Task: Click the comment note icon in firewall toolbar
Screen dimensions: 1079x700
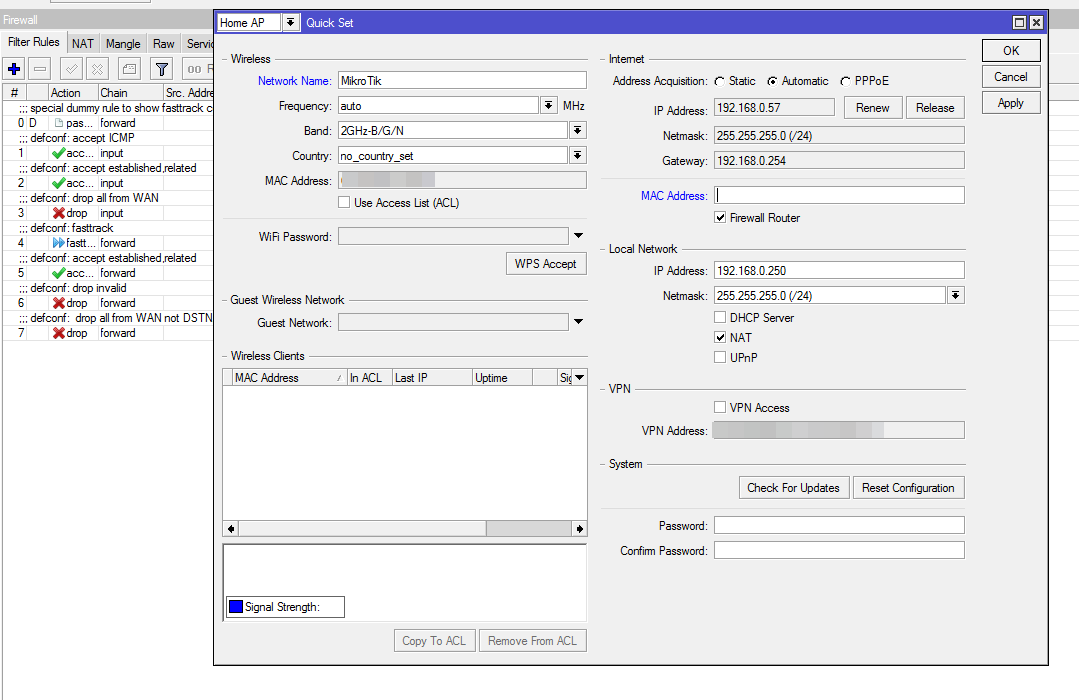Action: click(x=129, y=69)
